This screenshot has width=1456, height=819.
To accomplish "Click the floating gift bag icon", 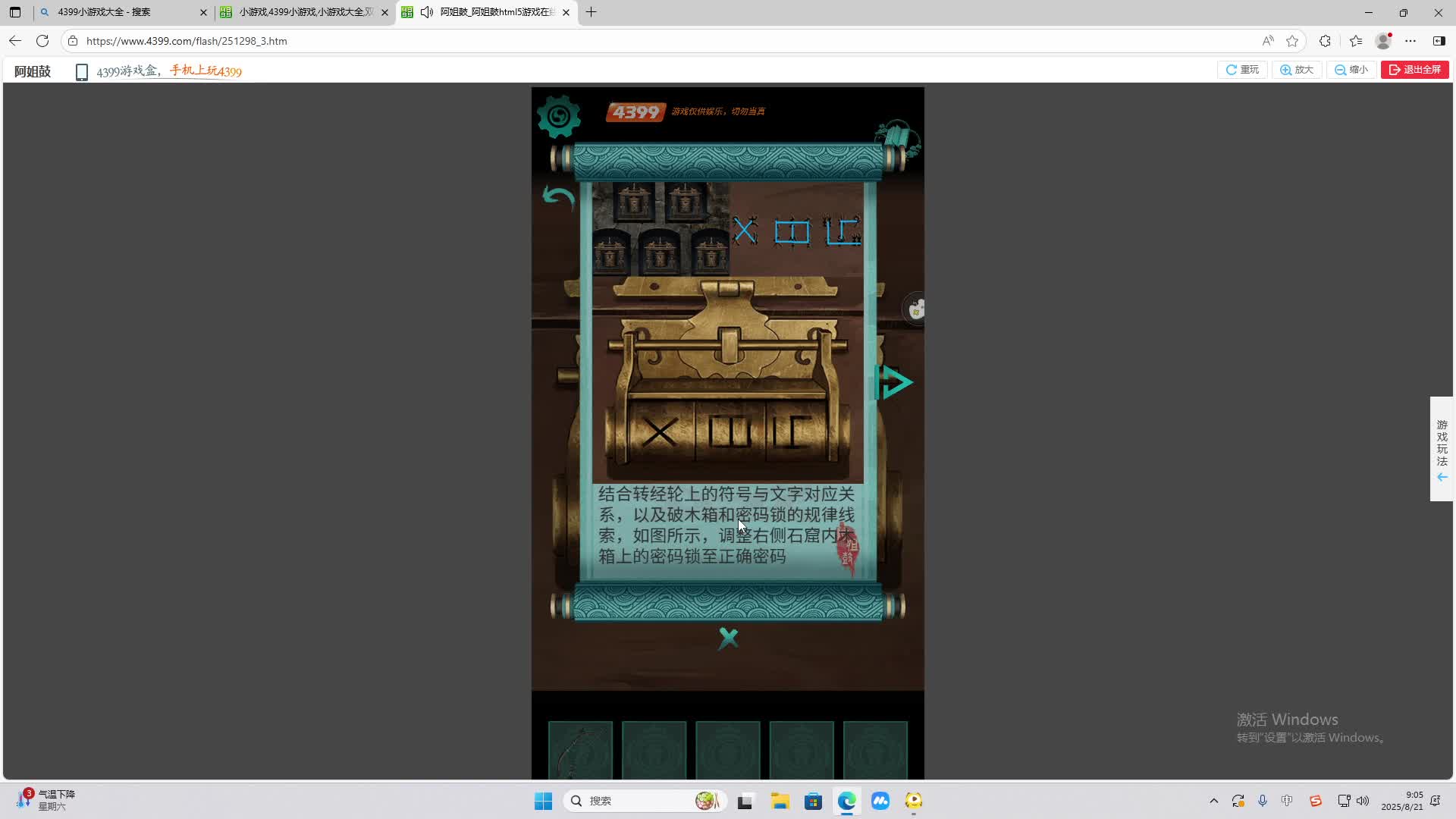I will pyautogui.click(x=916, y=309).
